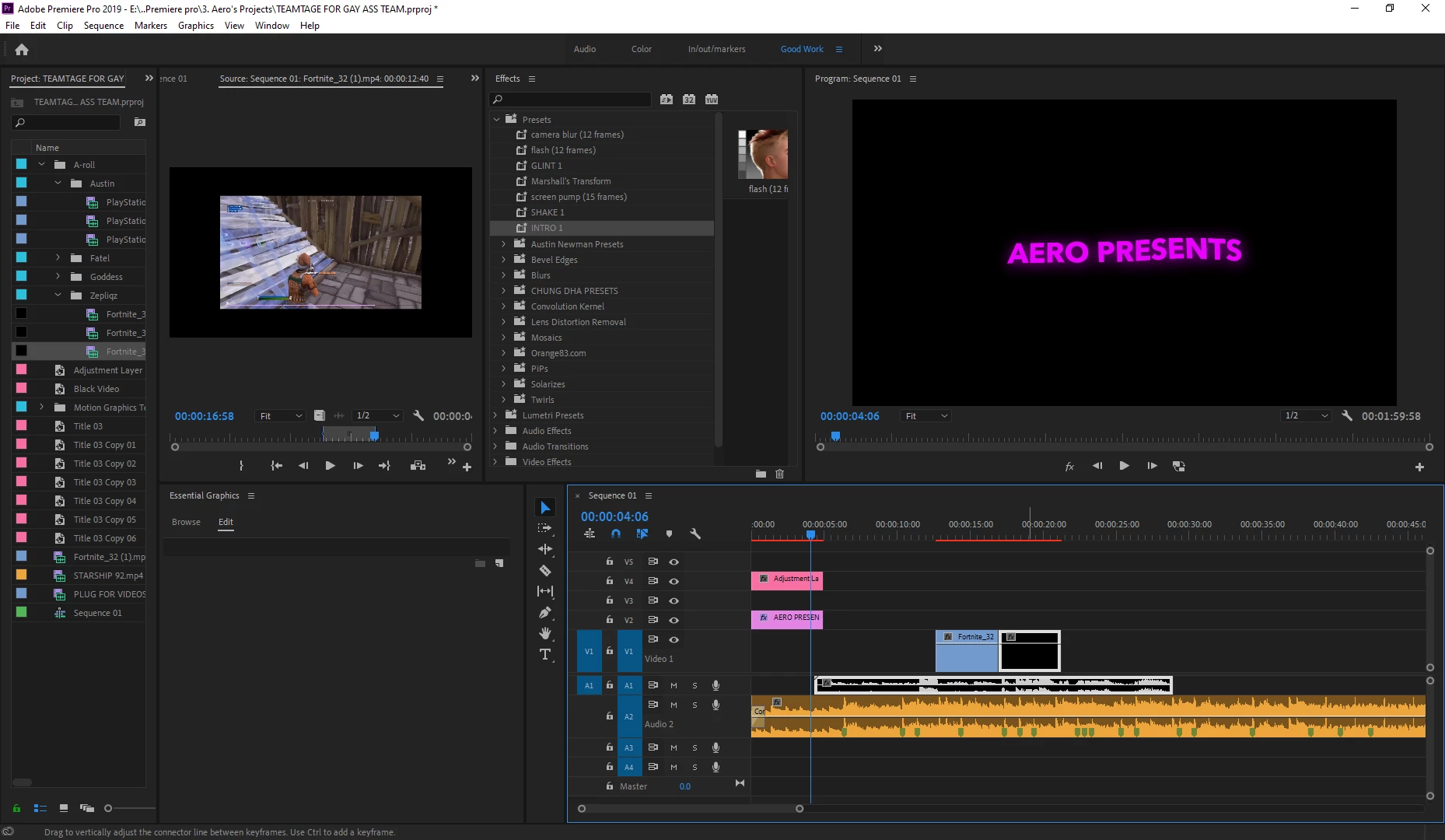Screen dimensions: 1445x840
Task: Toggle timeline Snap magnet icon
Action: pos(616,534)
